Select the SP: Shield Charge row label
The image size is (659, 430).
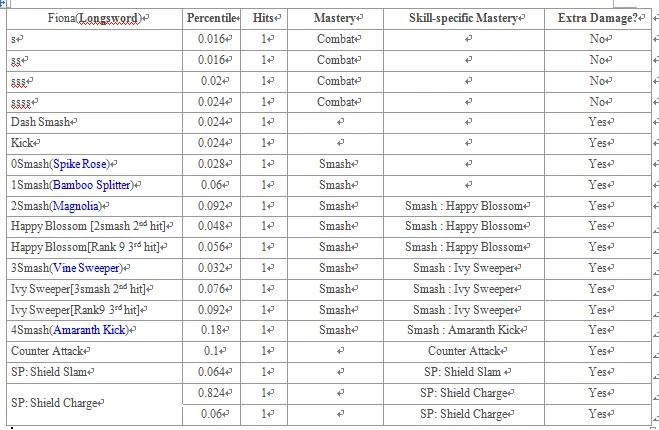click(x=57, y=403)
